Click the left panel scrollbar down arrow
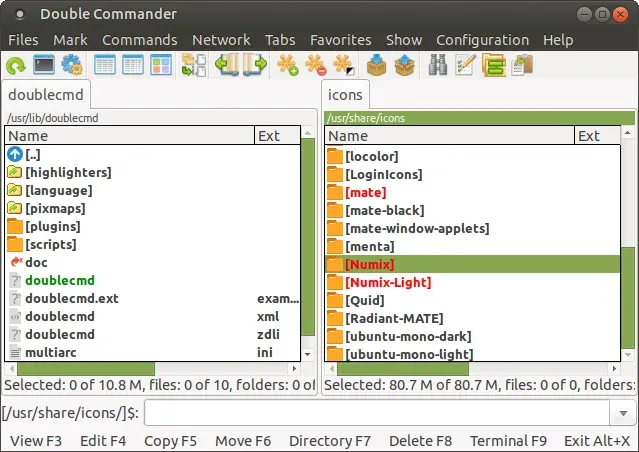The height and width of the screenshot is (452, 639). pyautogui.click(x=308, y=354)
